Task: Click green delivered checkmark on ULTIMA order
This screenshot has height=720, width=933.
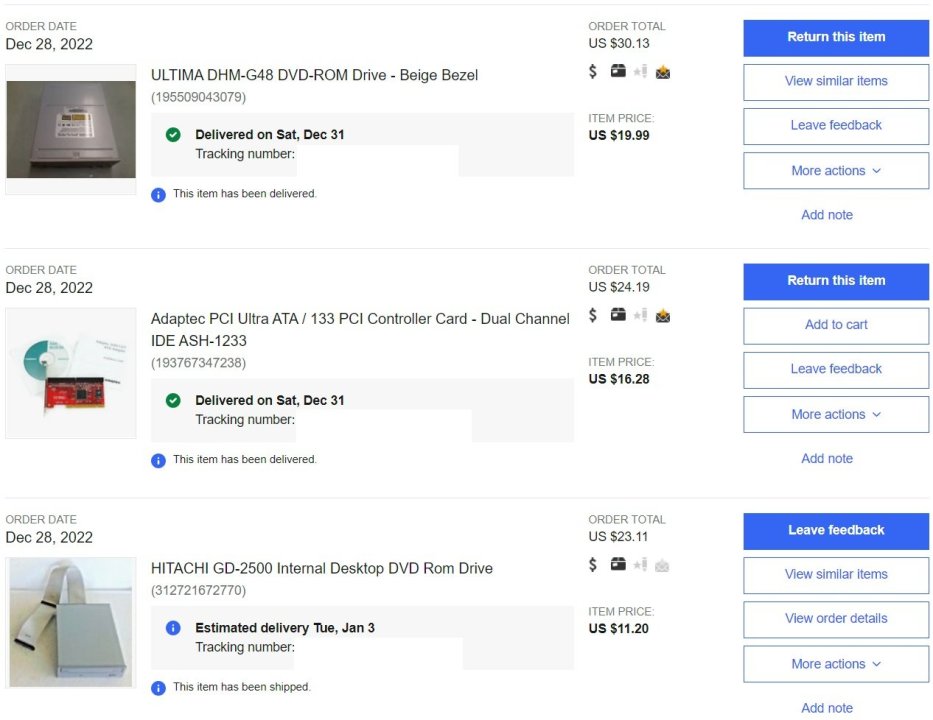Action: [x=173, y=134]
